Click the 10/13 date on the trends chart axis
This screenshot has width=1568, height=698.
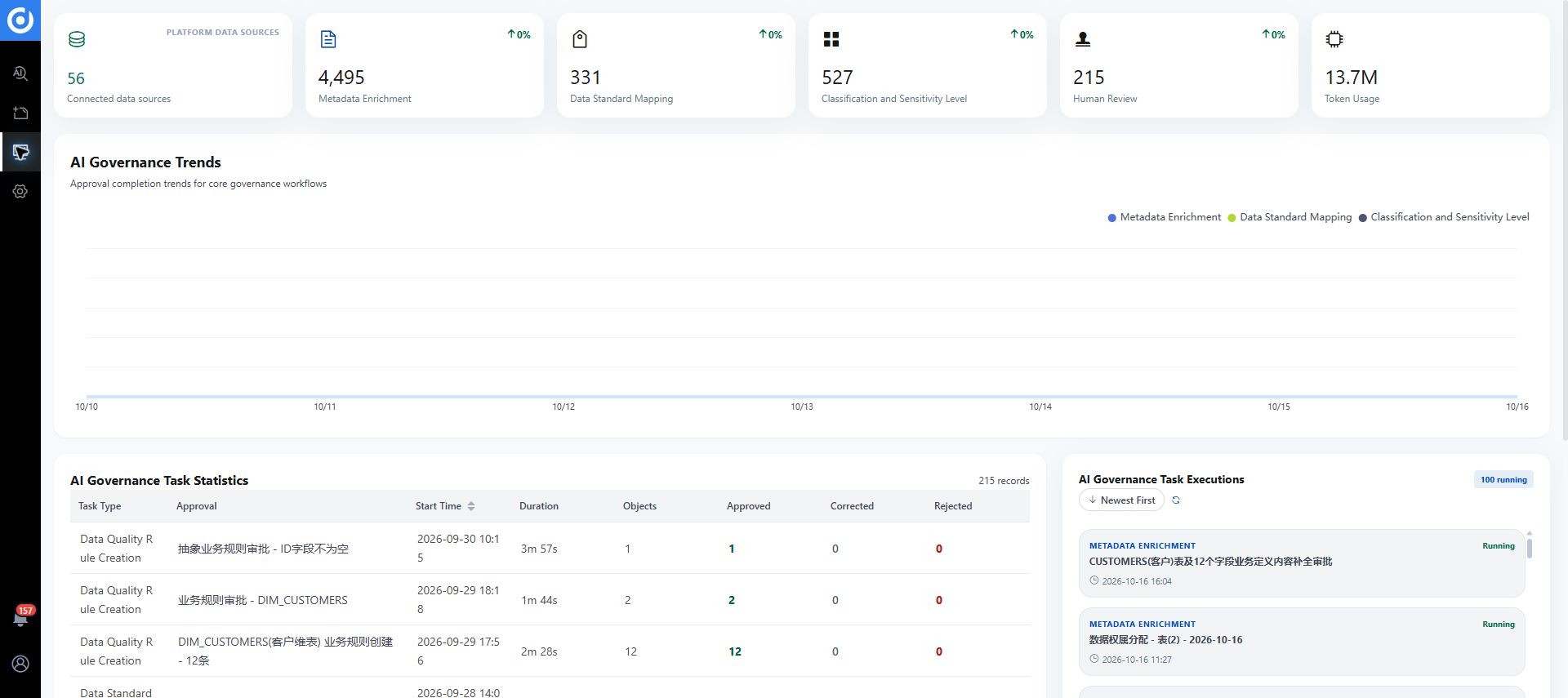click(802, 407)
